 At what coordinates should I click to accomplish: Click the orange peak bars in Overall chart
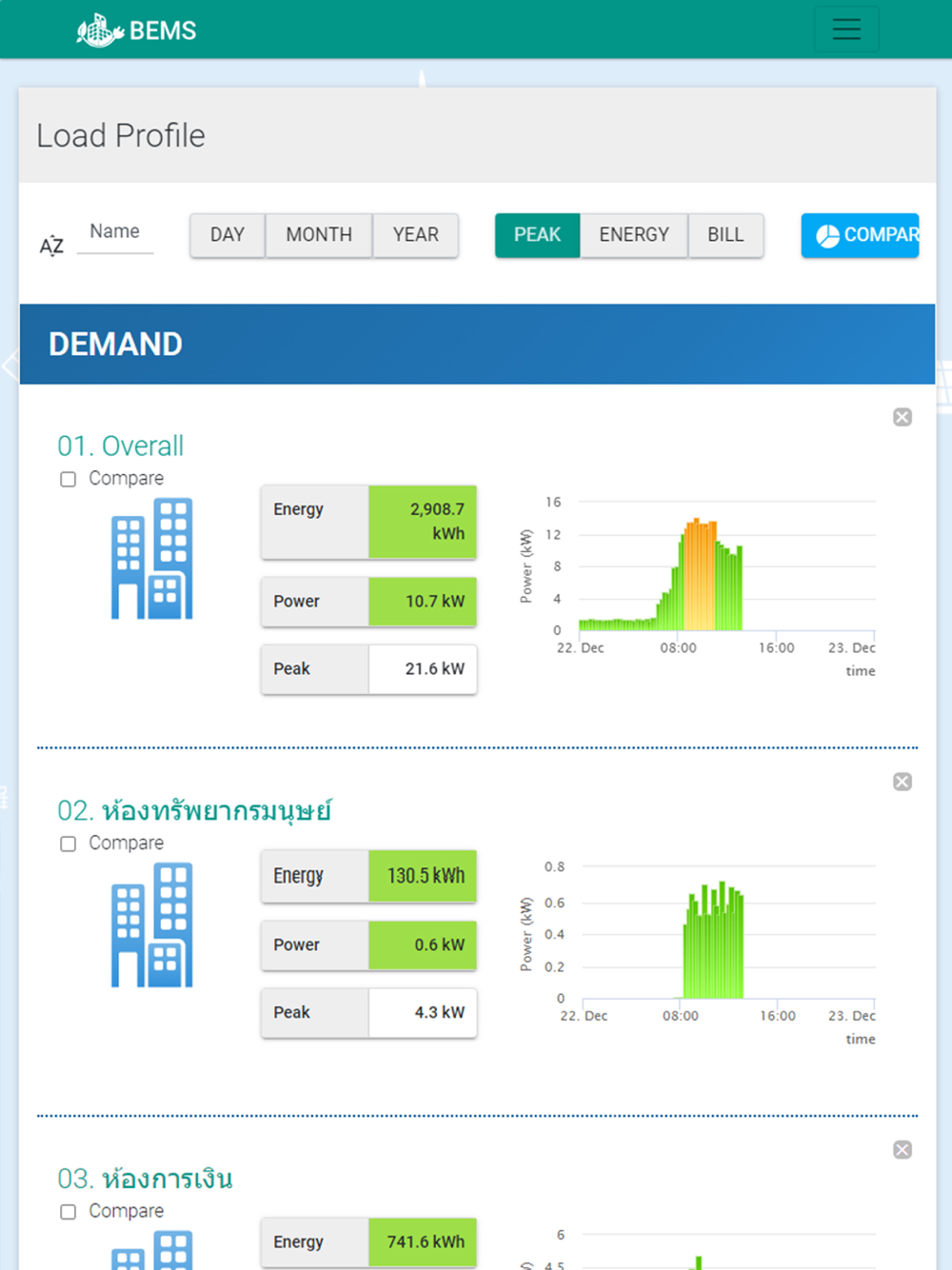[x=700, y=575]
